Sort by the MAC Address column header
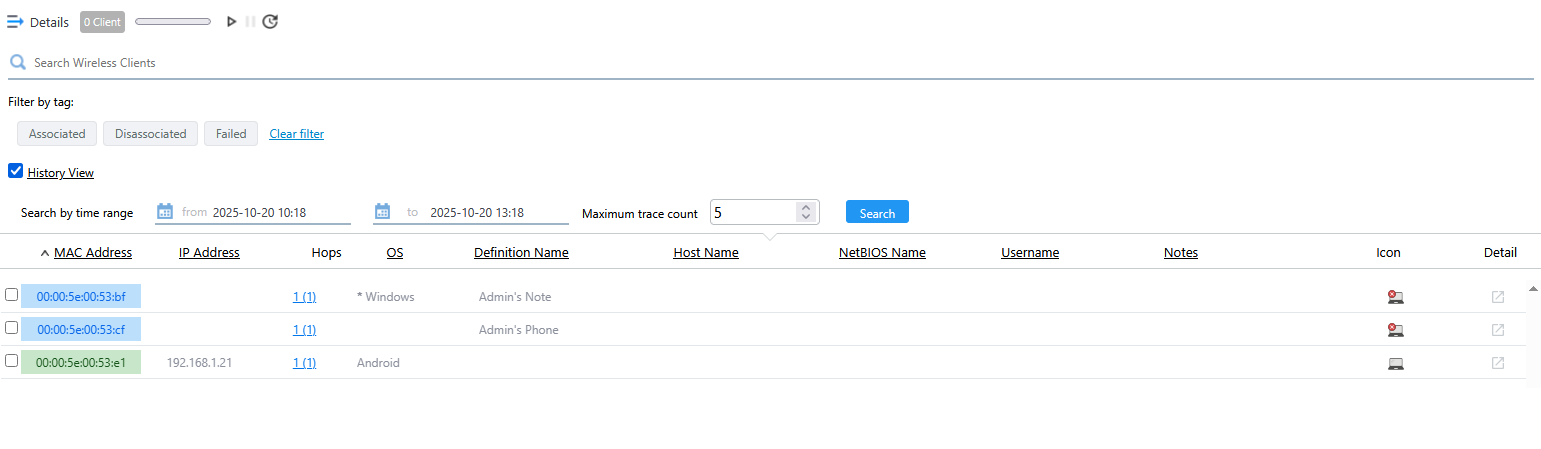Screen dimensions: 1541x449 coord(93,253)
